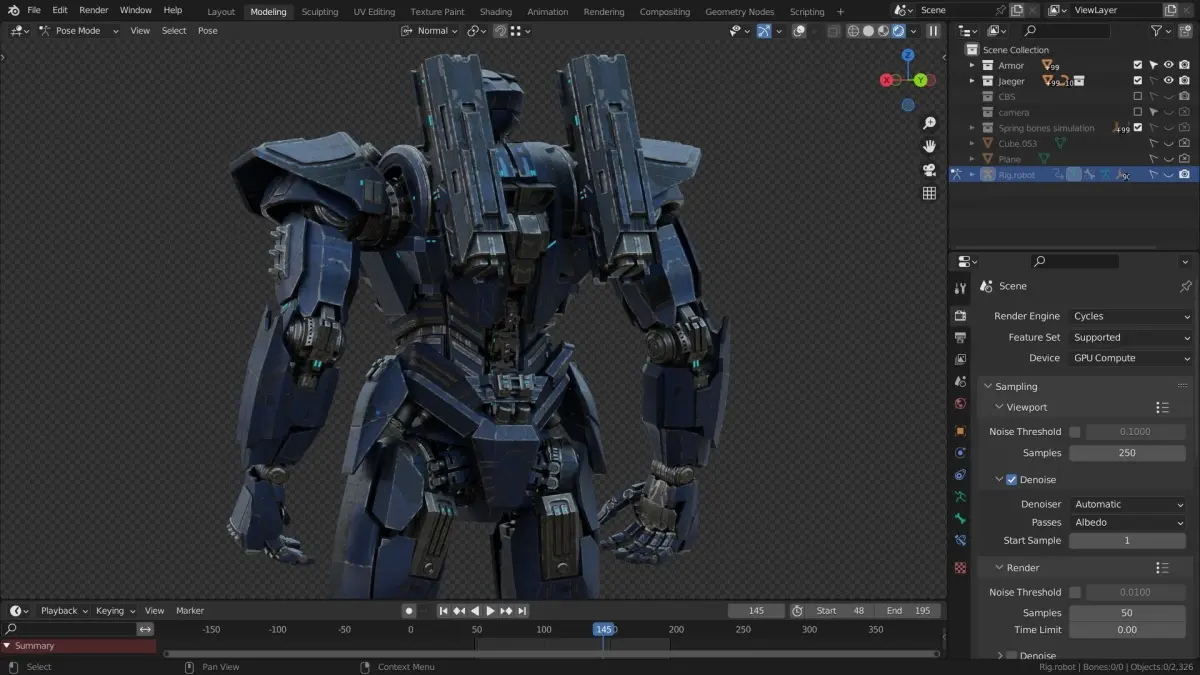Uncheck the Viewport Denoise checkbox
1200x675 pixels.
coord(1011,480)
